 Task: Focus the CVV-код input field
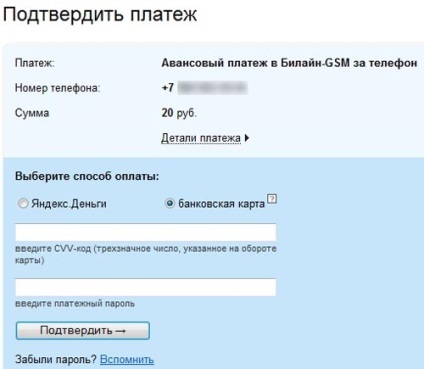pyautogui.click(x=146, y=232)
